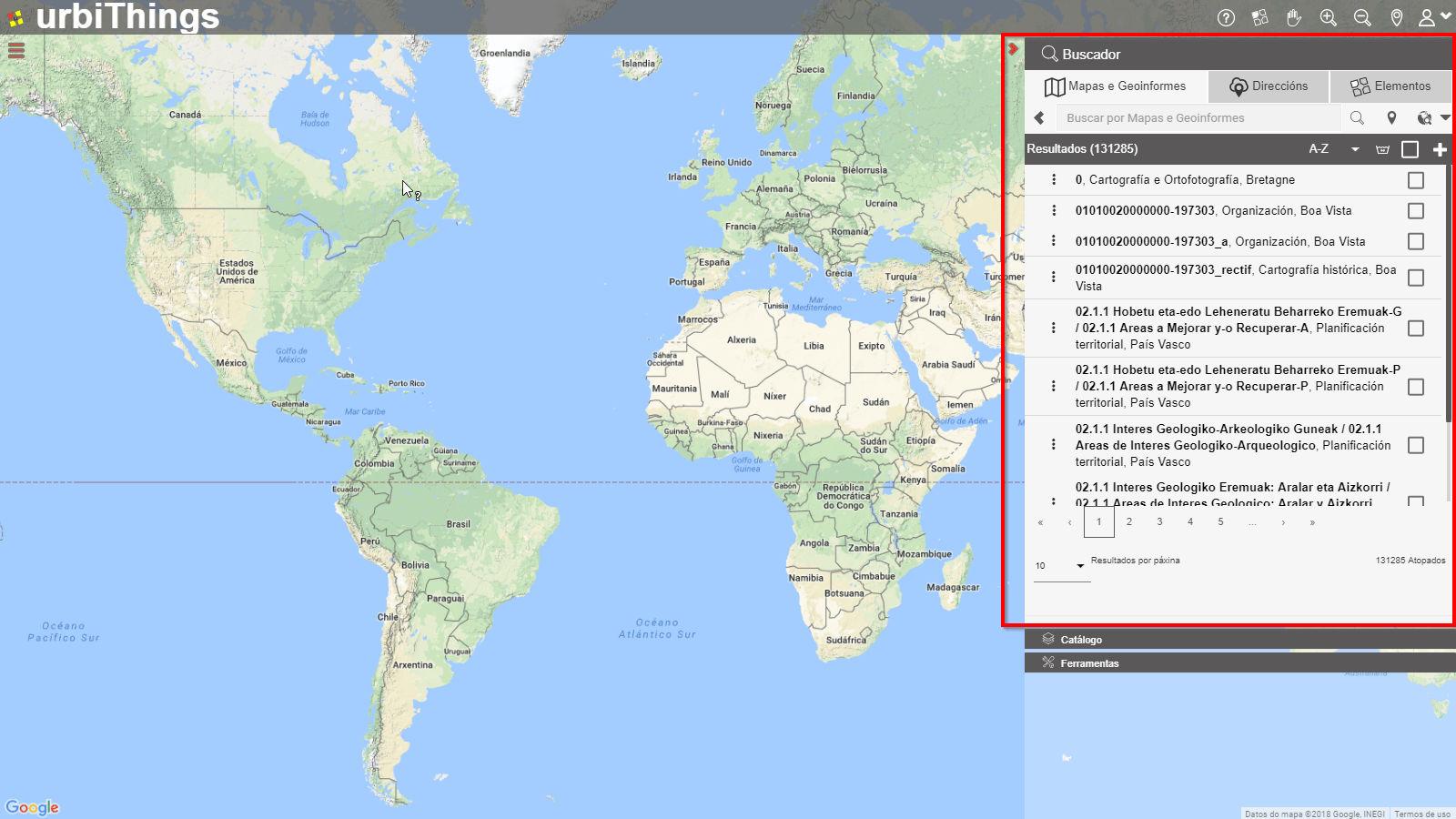The height and width of the screenshot is (819, 1456).
Task: Run search with the magnifier icon
Action: [x=1357, y=117]
